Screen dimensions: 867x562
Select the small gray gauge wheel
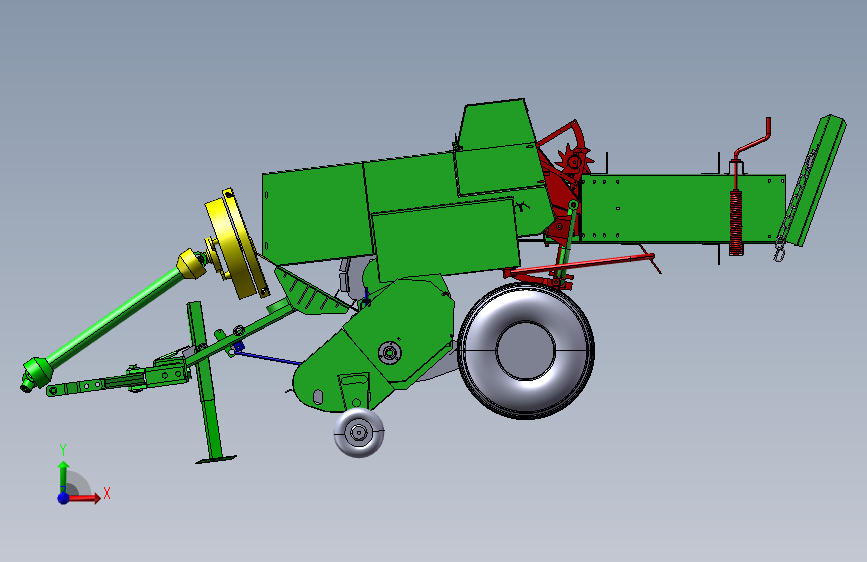pos(359,433)
